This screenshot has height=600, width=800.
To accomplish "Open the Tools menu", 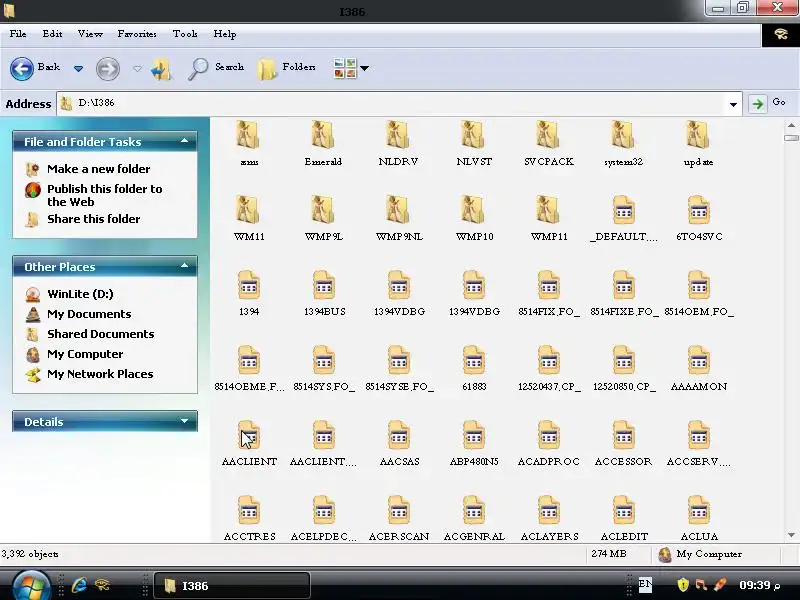I will (185, 34).
